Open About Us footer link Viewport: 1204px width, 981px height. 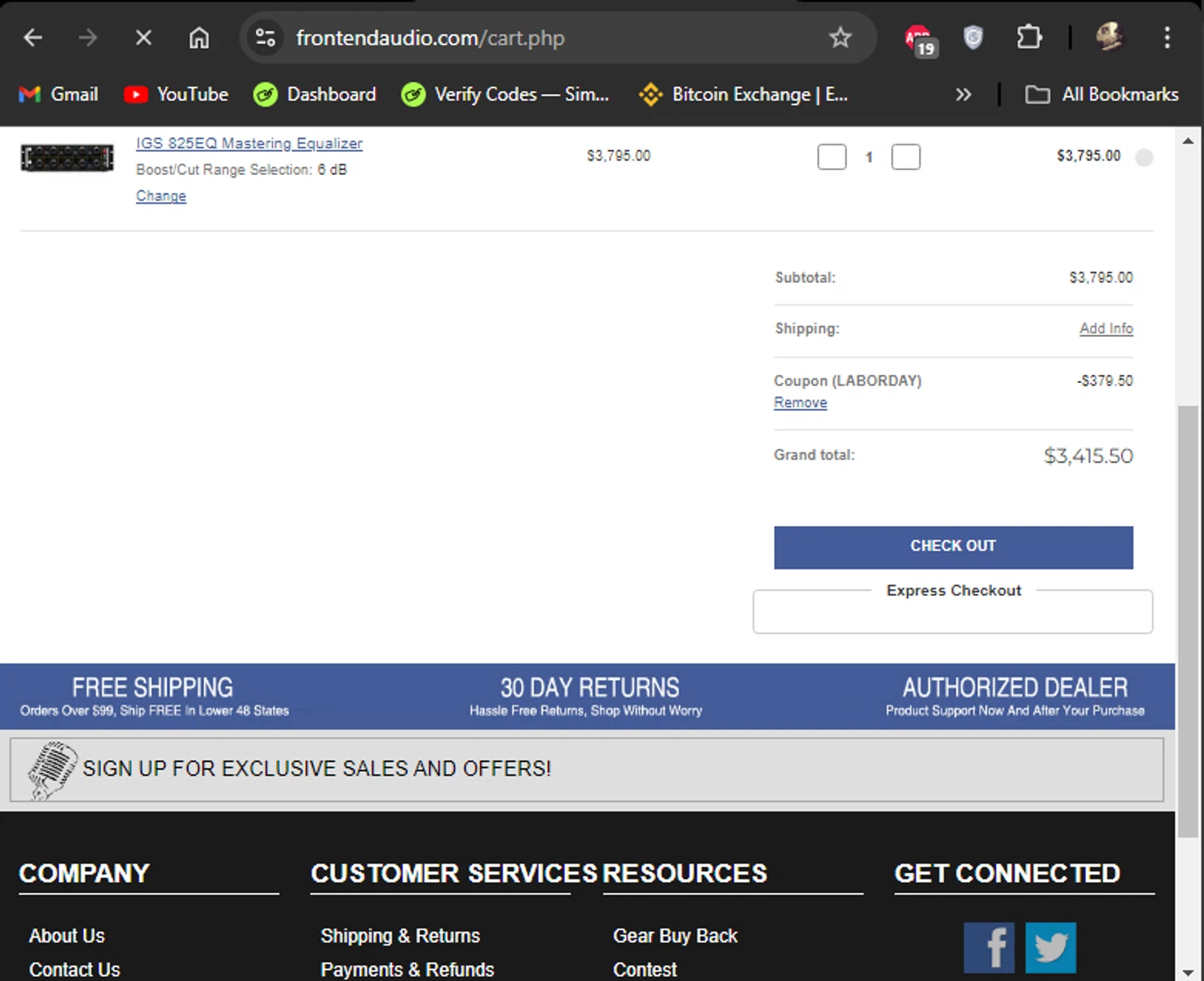coord(67,936)
